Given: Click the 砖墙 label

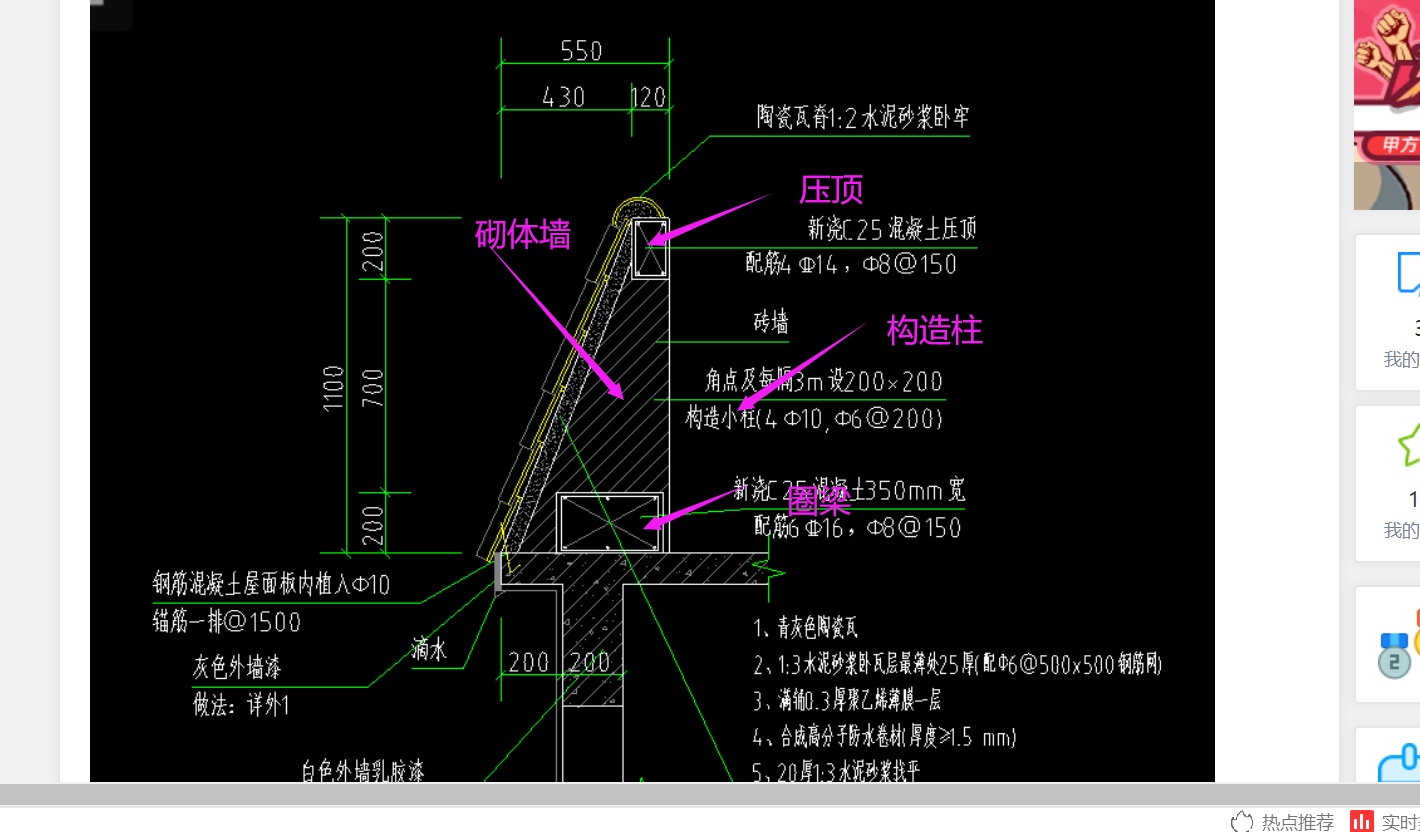Looking at the screenshot, I should pyautogui.click(x=771, y=322).
